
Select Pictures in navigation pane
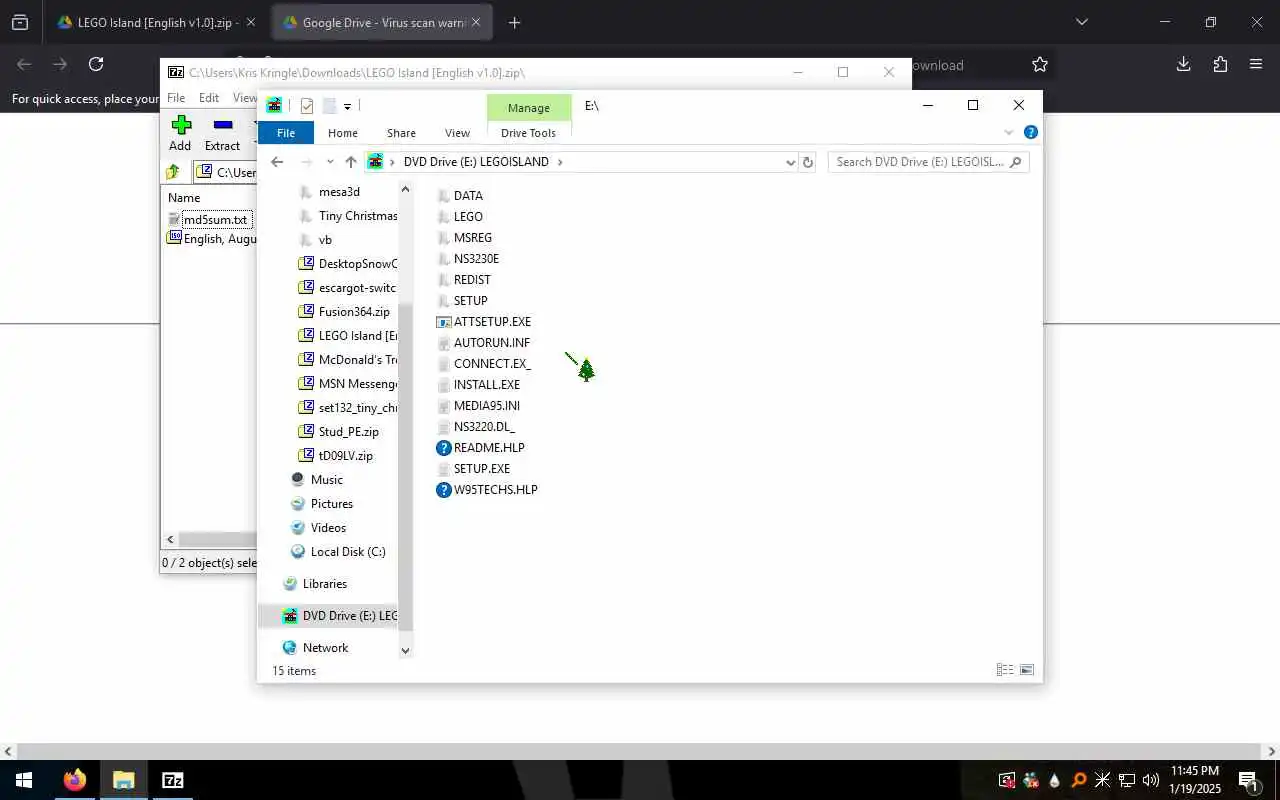point(331,504)
